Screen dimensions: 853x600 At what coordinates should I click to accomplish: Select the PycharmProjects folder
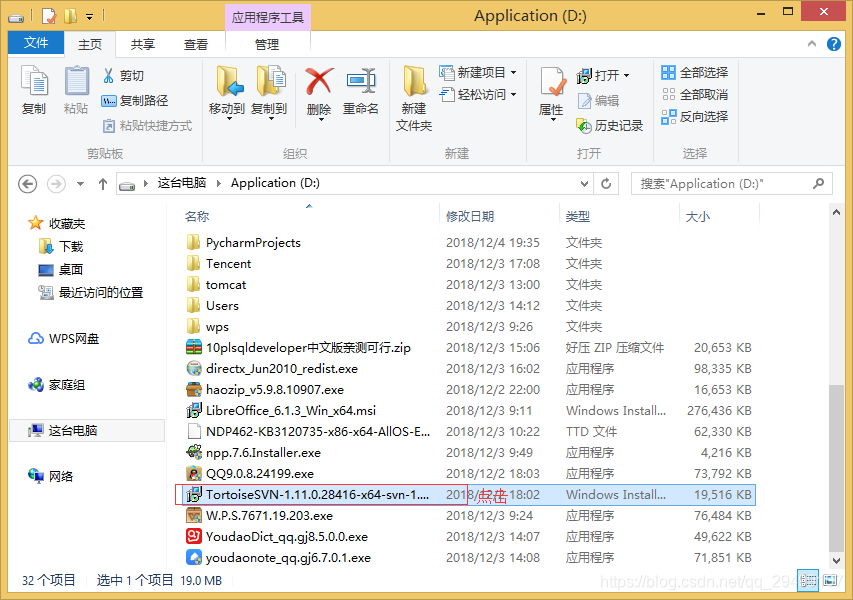pos(253,243)
